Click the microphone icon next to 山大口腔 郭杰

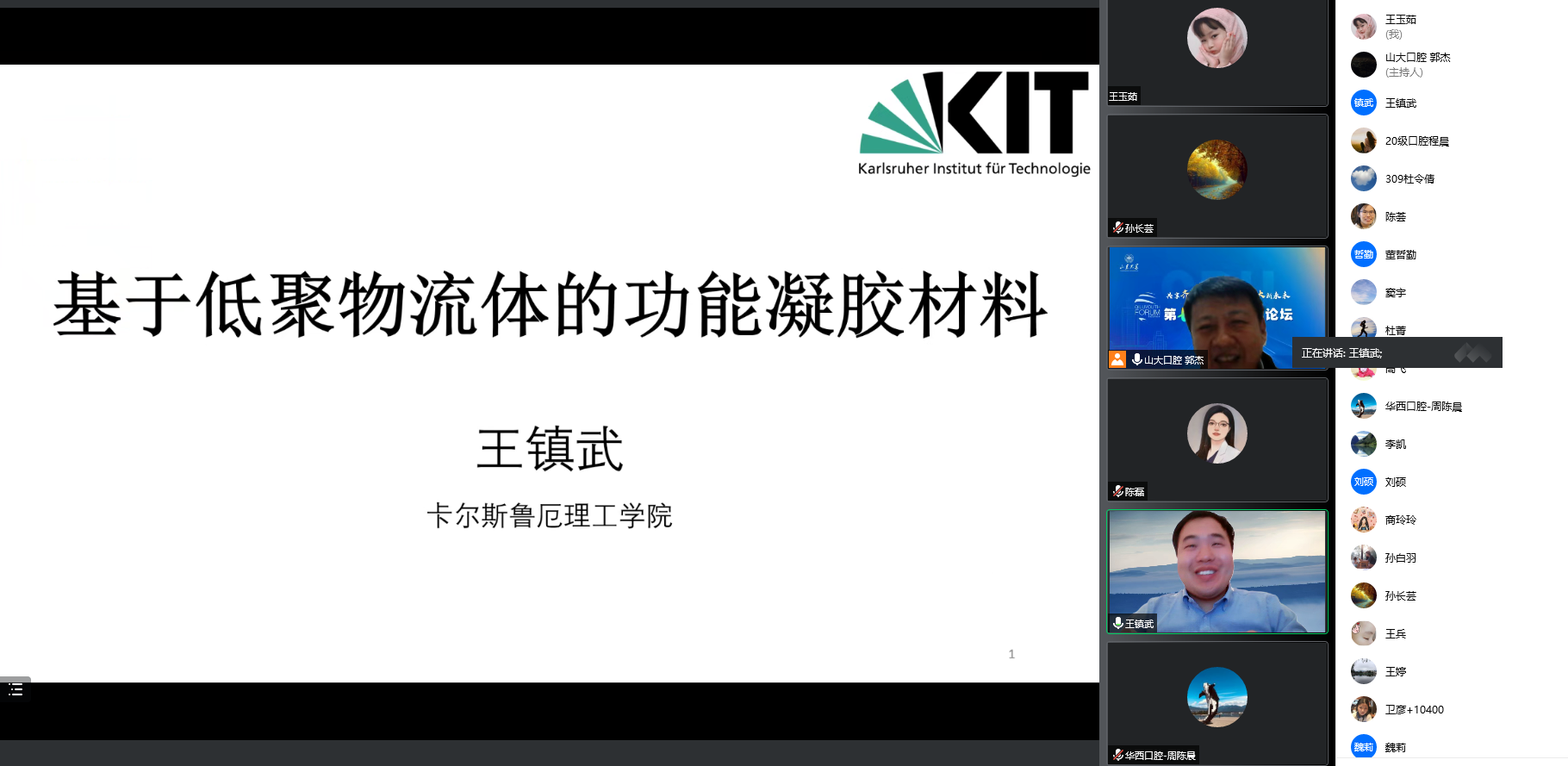tap(1136, 359)
